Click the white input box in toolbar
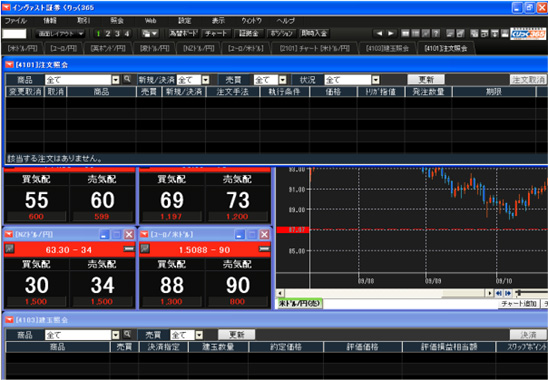This screenshot has width=548, height=380. pos(14,34)
